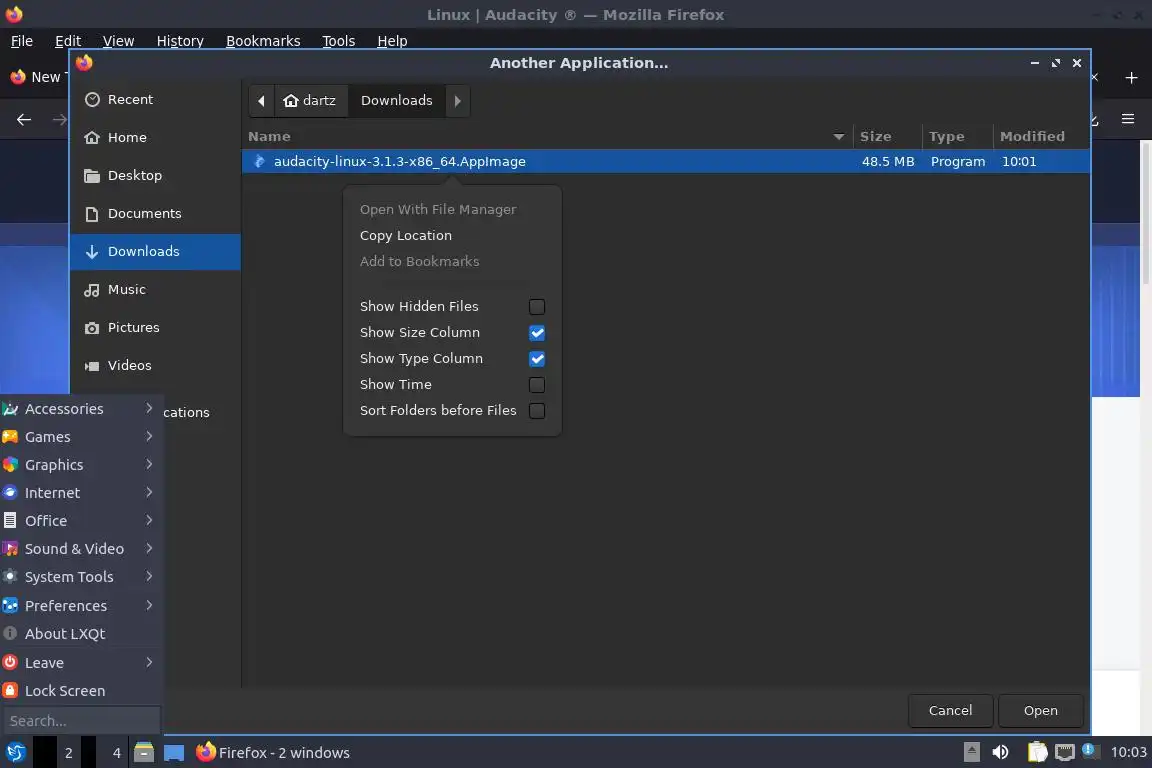Image resolution: width=1152 pixels, height=768 pixels.
Task: Enable the Show Hidden Files checkbox
Action: coord(537,306)
